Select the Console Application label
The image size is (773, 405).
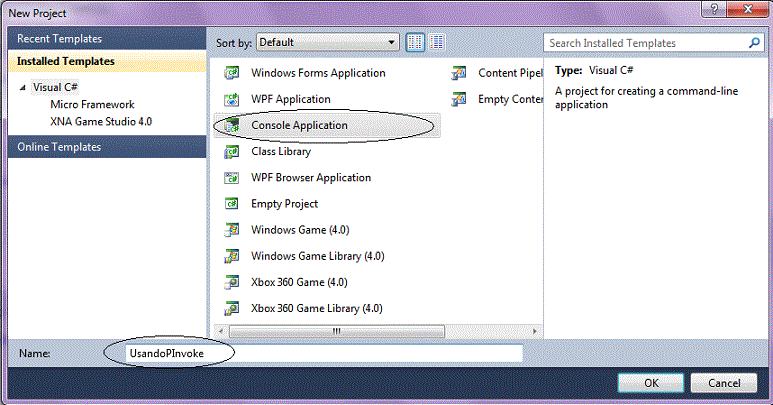299,125
